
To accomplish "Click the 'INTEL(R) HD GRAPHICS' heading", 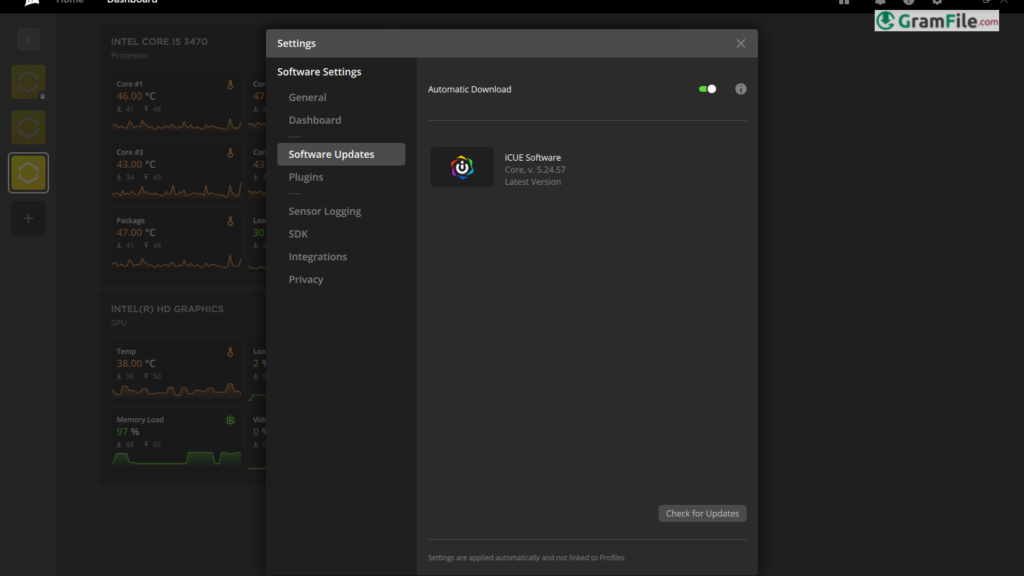I will click(x=167, y=309).
